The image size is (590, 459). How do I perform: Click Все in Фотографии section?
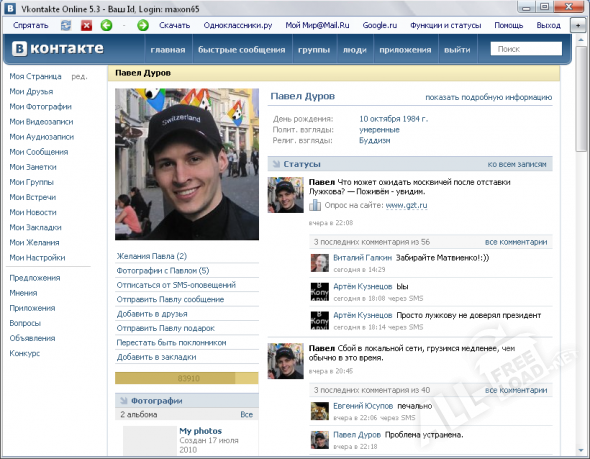coord(246,414)
